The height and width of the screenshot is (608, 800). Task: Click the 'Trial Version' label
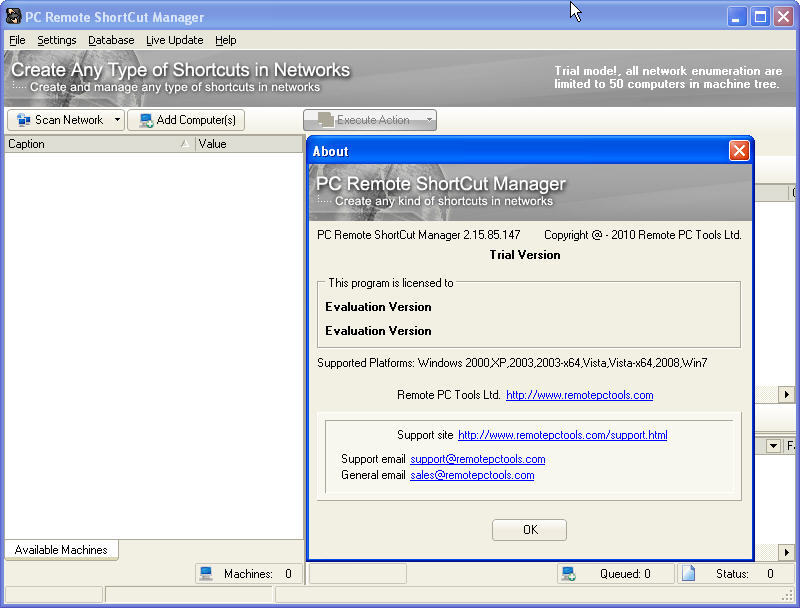[x=525, y=255]
